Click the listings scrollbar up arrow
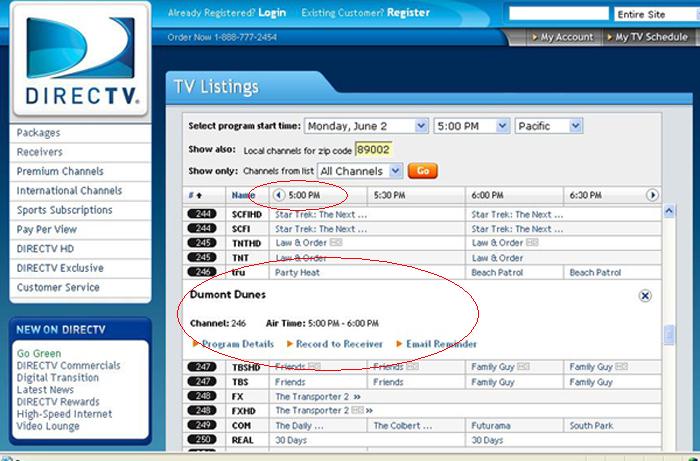700x461 pixels. tap(669, 212)
